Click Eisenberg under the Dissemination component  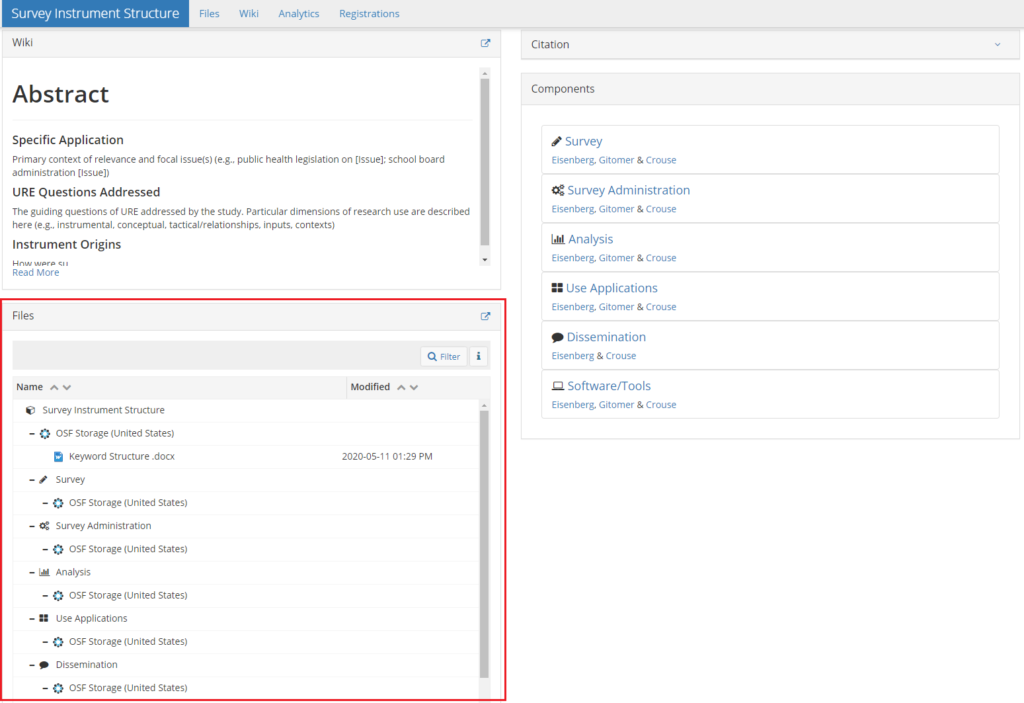click(x=573, y=356)
